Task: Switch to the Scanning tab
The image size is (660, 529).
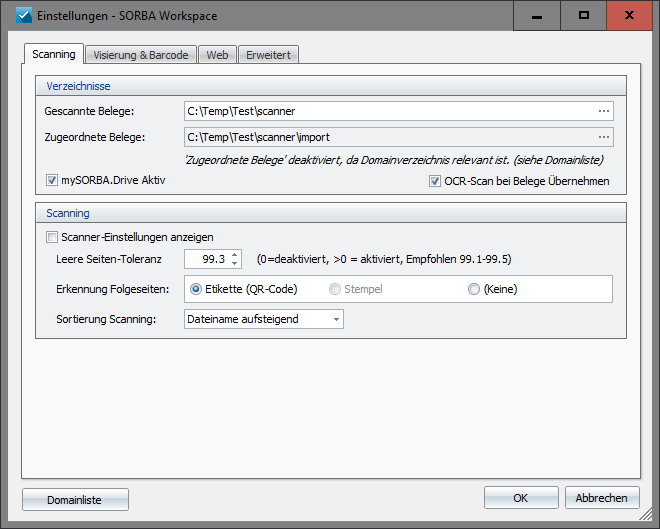Action: tap(54, 54)
